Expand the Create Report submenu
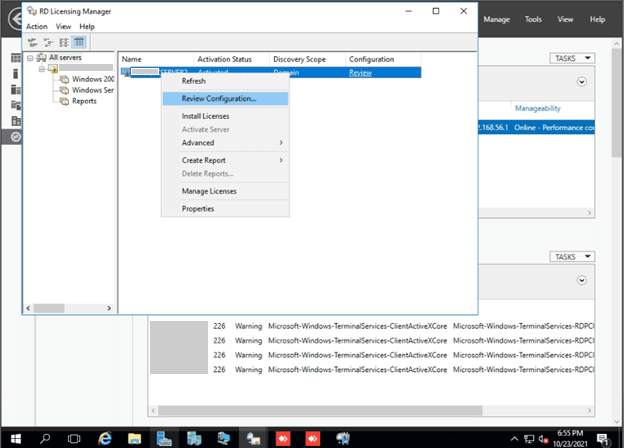Viewport: 624px width, 448px height. [x=225, y=160]
